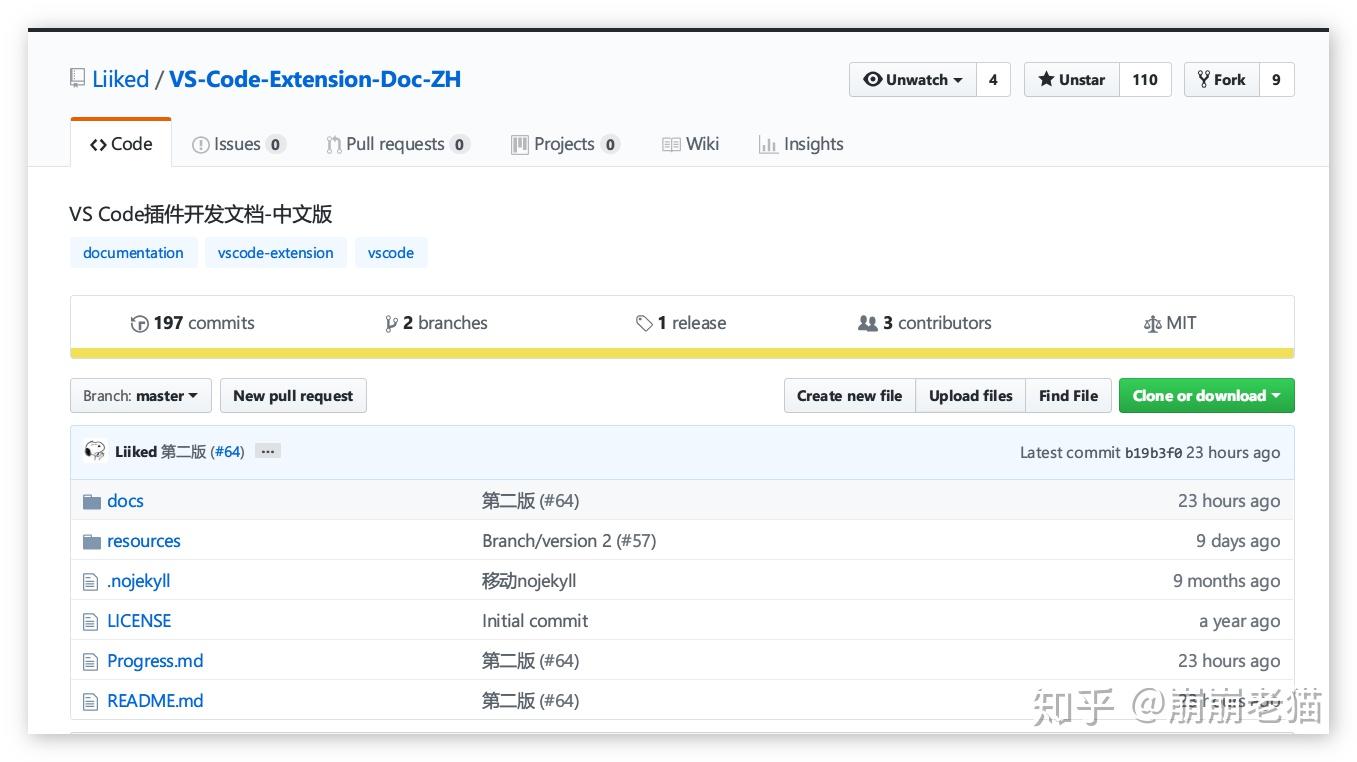Click the MIT license scale icon
The image size is (1357, 762).
[1152, 323]
